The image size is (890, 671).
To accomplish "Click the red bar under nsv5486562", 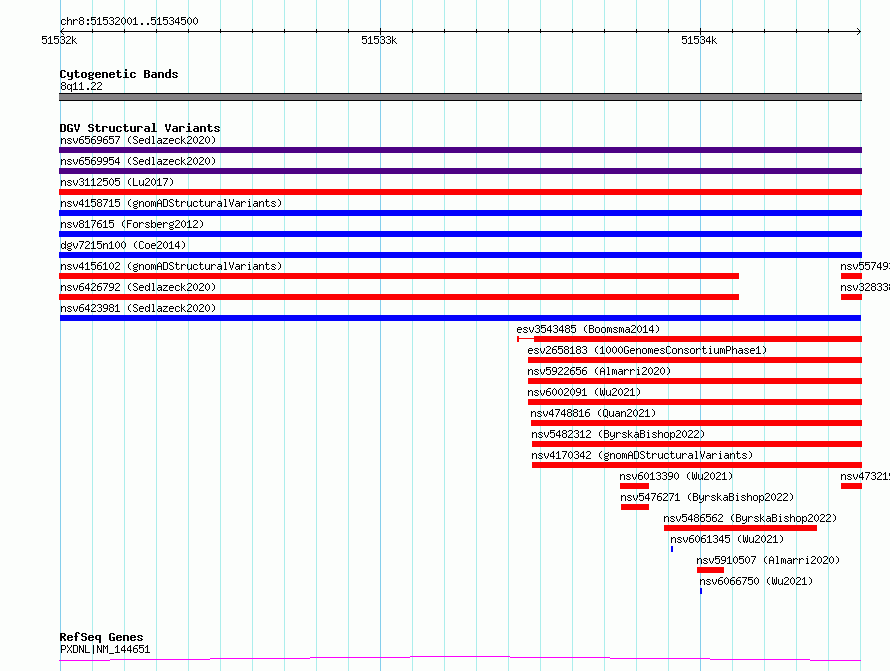I will (x=740, y=528).
